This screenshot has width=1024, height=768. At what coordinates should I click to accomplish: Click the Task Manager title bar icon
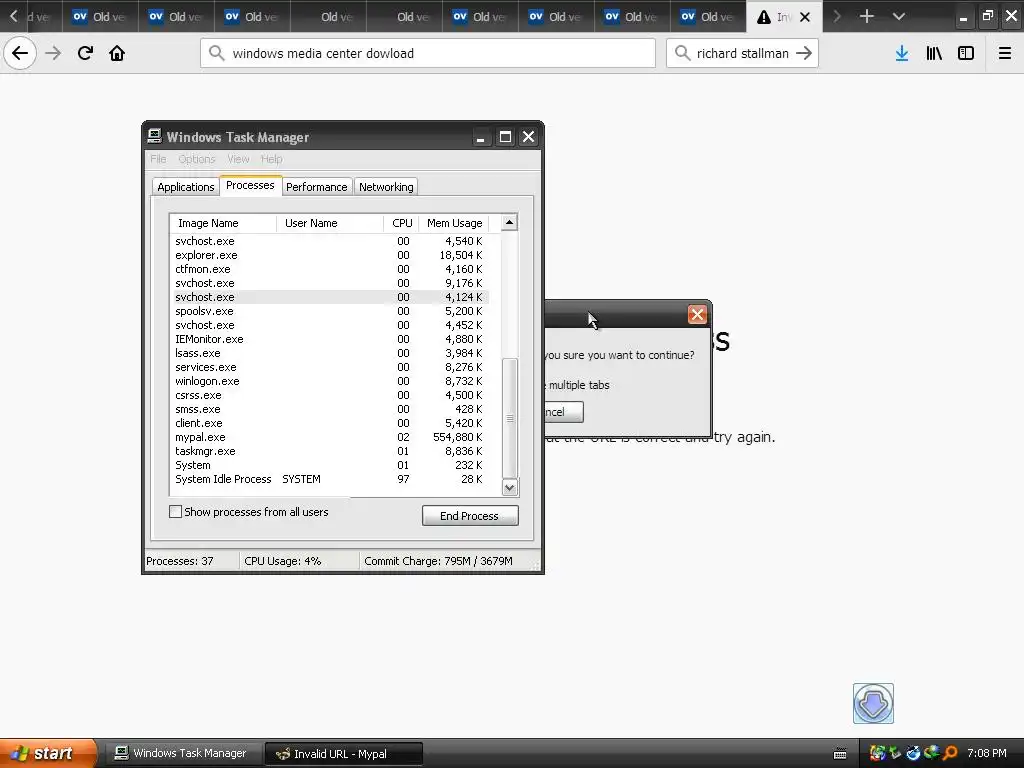coord(154,136)
